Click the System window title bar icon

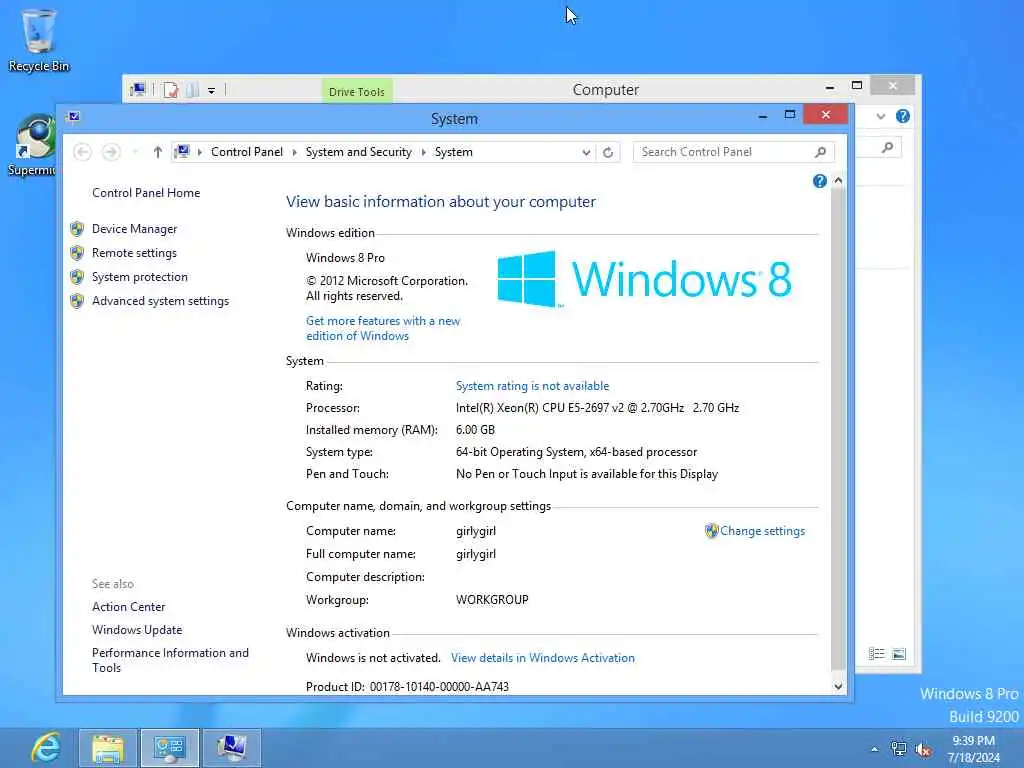click(x=73, y=117)
